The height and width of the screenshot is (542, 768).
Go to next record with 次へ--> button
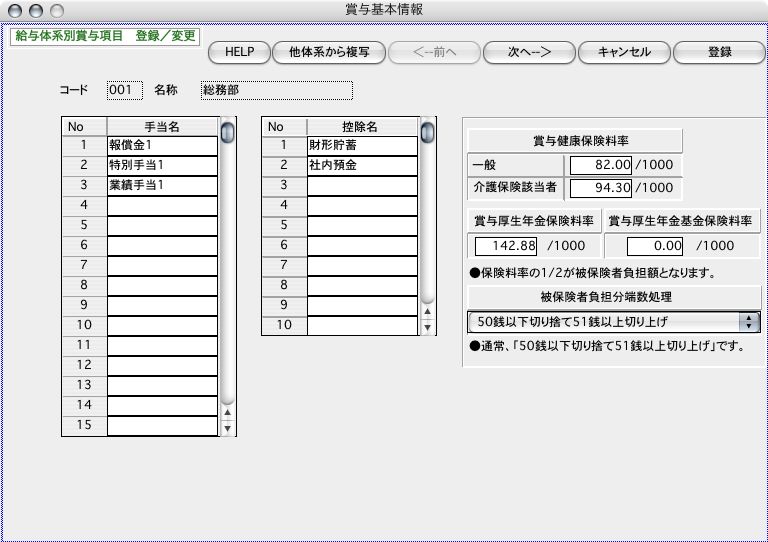529,52
